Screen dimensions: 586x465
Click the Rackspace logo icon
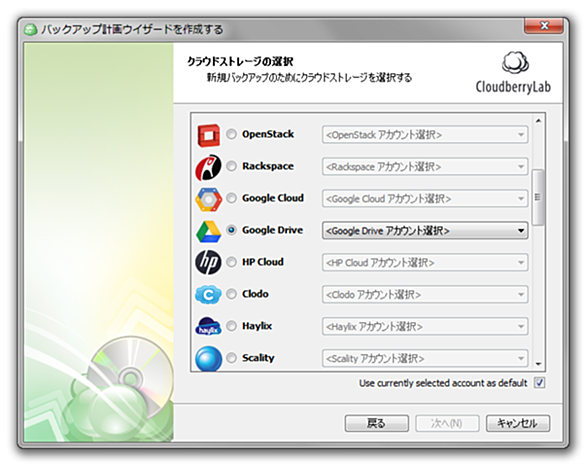(209, 167)
